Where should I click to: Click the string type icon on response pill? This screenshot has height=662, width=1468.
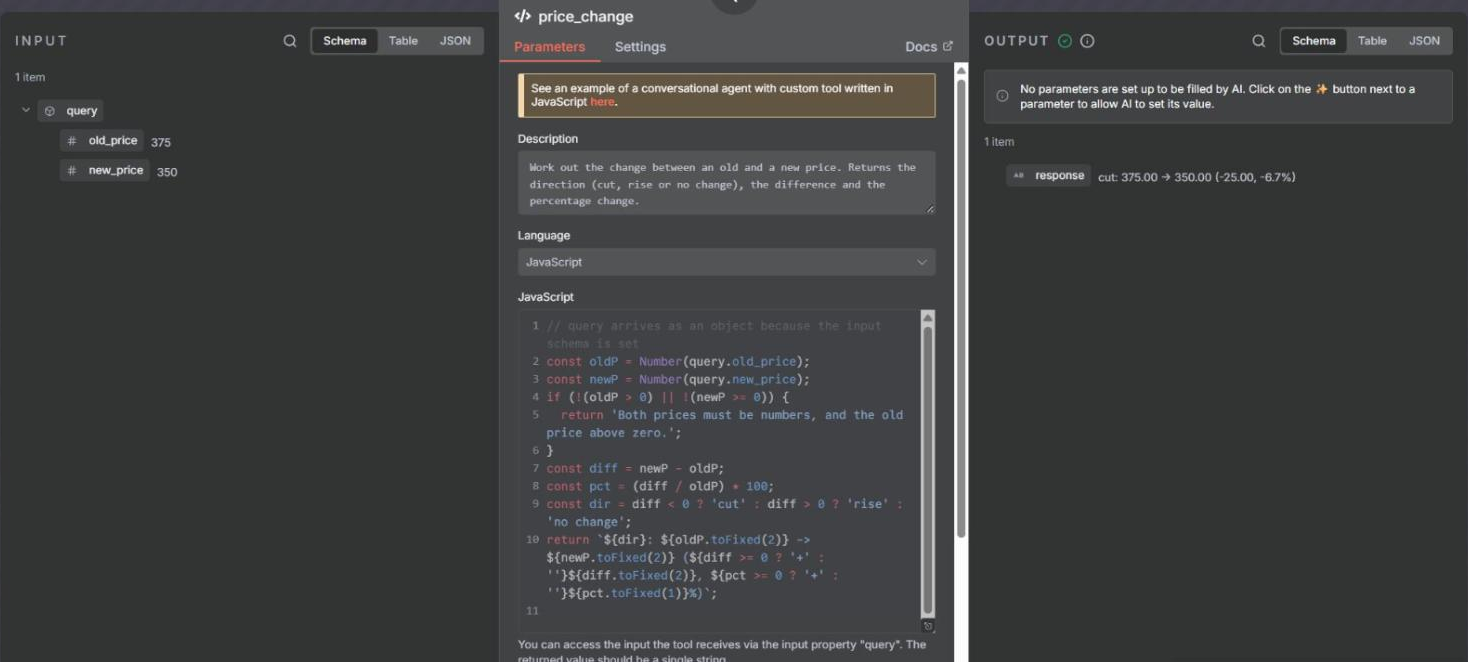click(1019, 176)
